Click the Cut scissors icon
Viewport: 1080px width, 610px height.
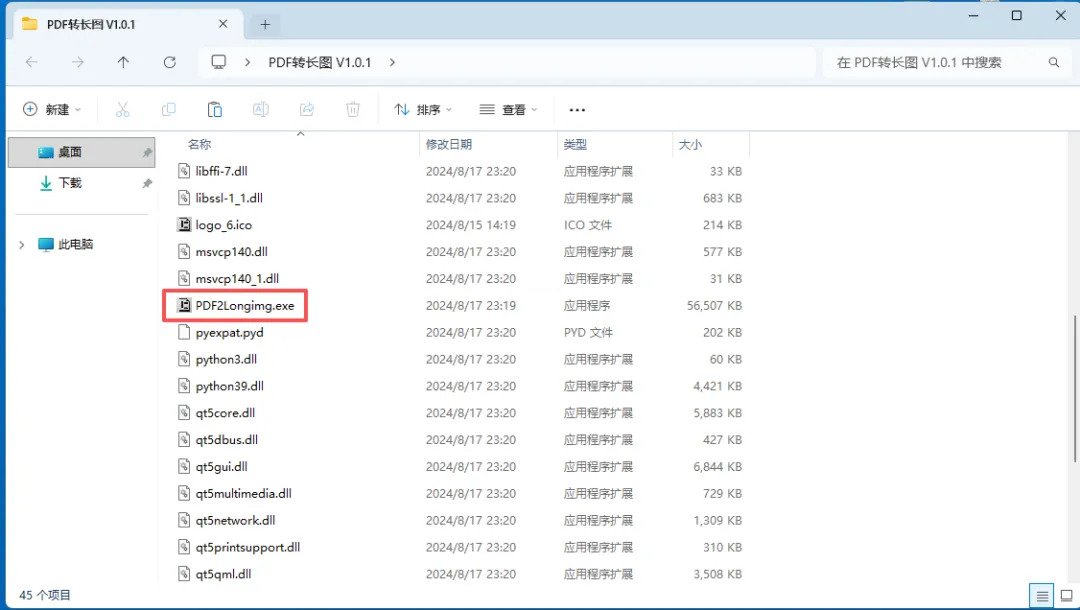[123, 109]
